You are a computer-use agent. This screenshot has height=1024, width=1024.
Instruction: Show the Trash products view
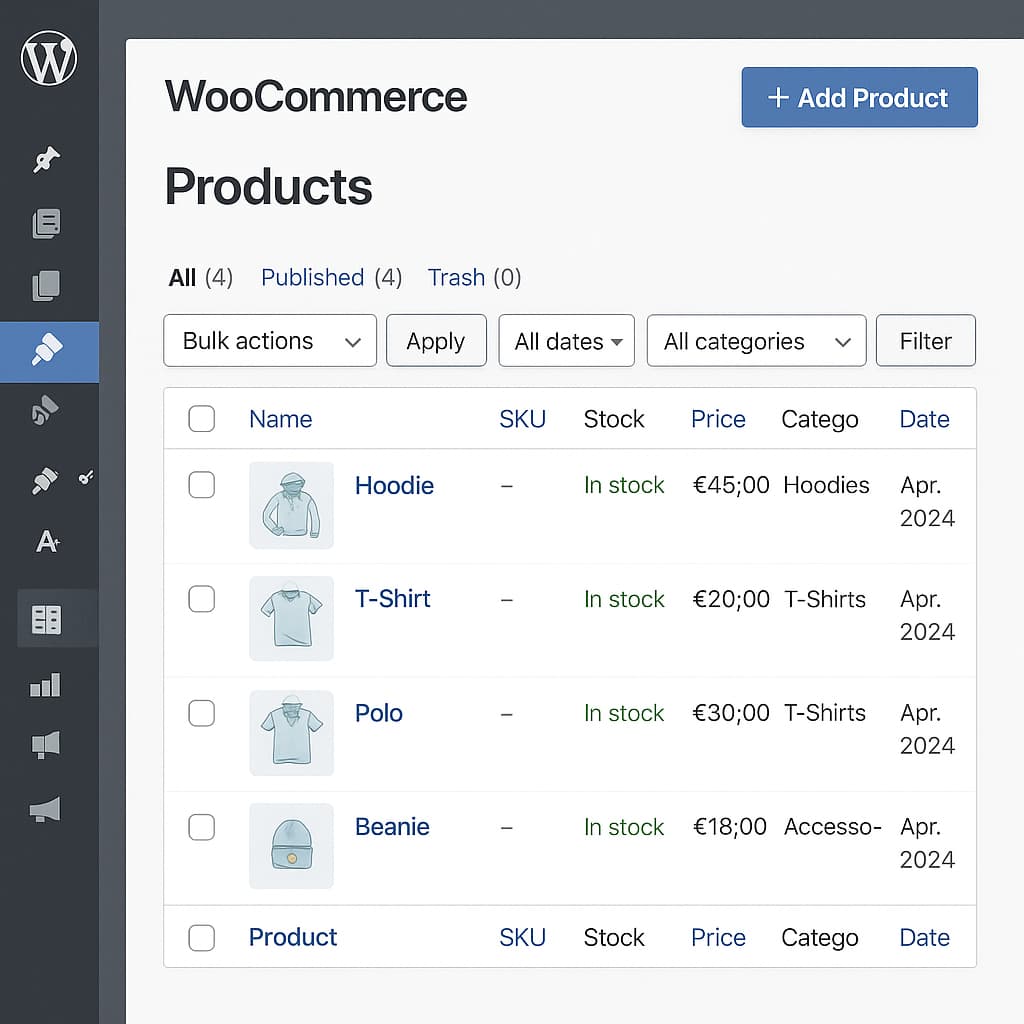(456, 277)
